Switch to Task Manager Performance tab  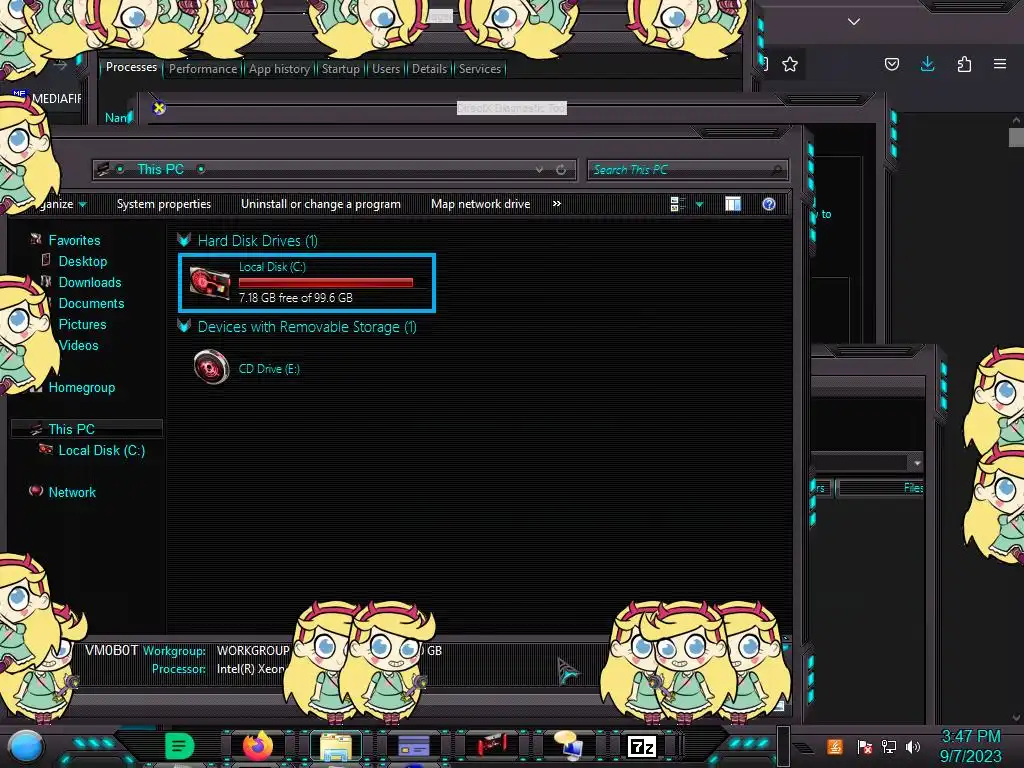(203, 69)
